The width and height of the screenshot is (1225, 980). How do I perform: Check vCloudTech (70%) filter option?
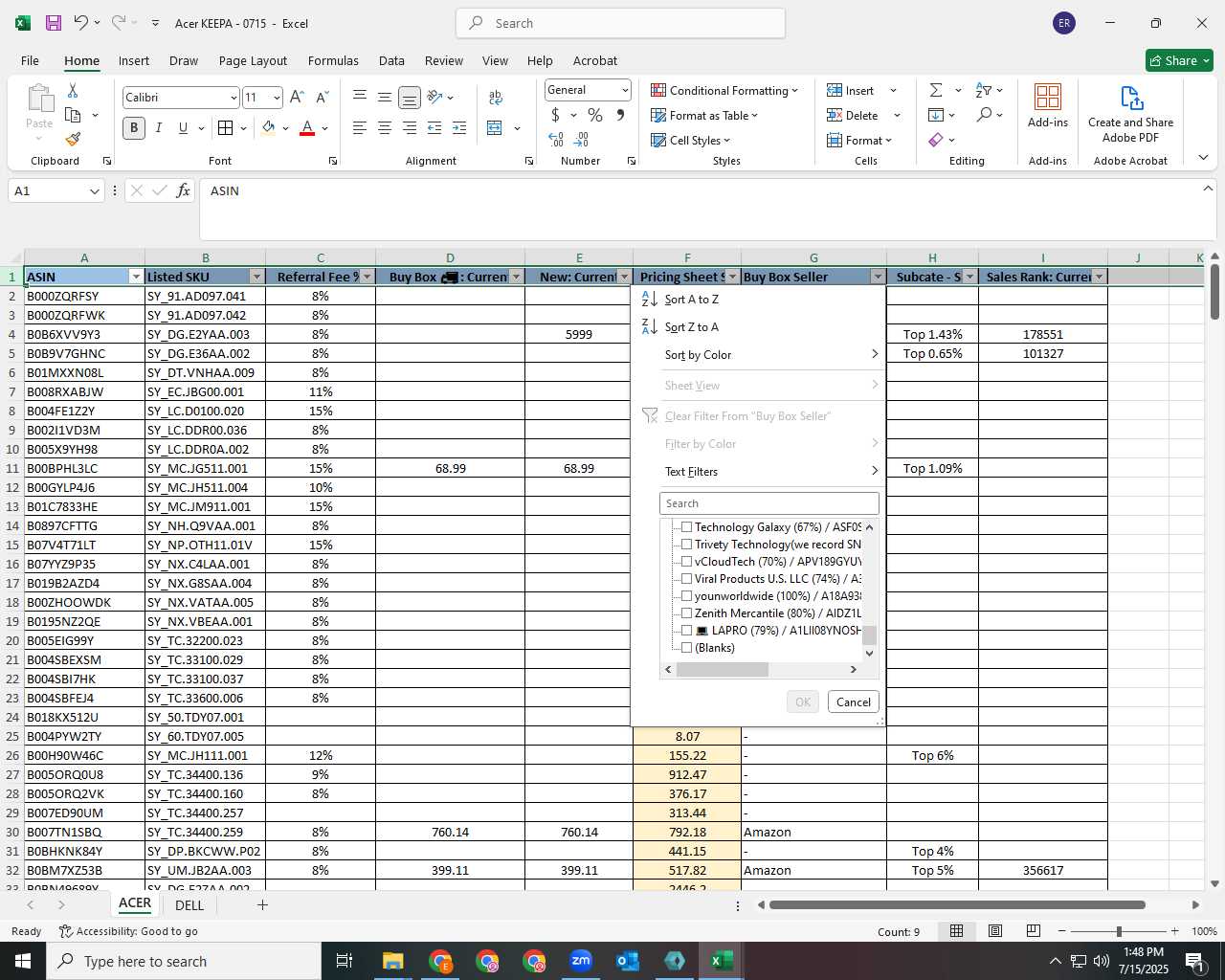pyautogui.click(x=686, y=562)
